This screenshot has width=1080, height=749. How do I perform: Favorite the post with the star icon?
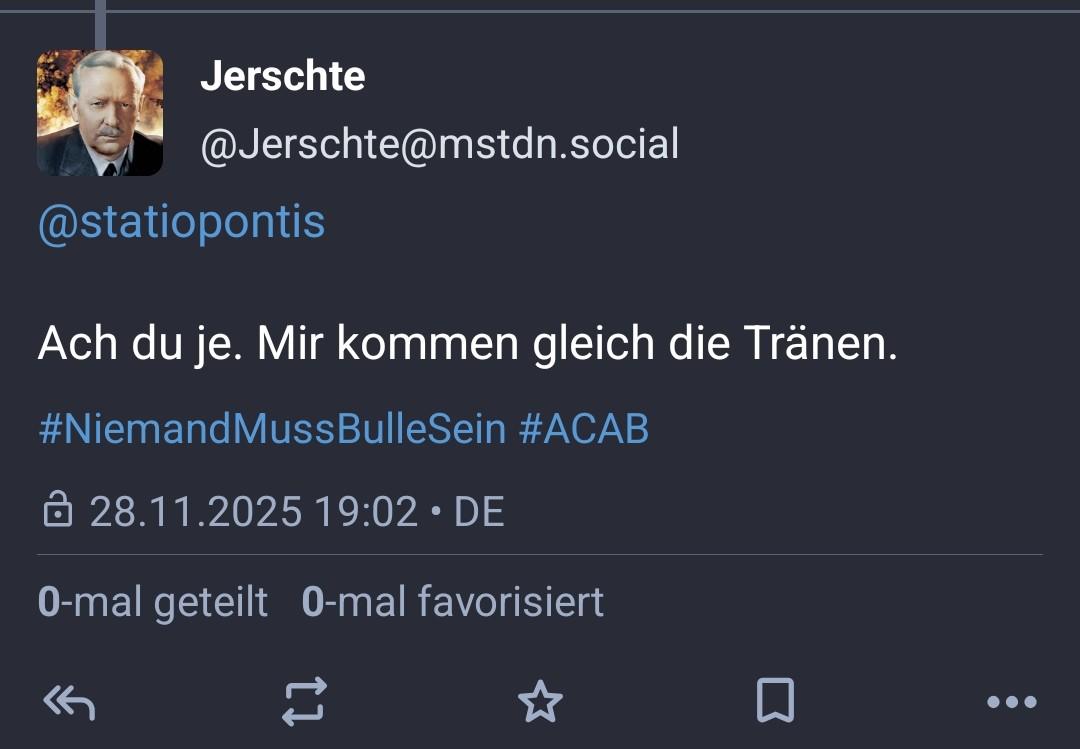pyautogui.click(x=540, y=702)
